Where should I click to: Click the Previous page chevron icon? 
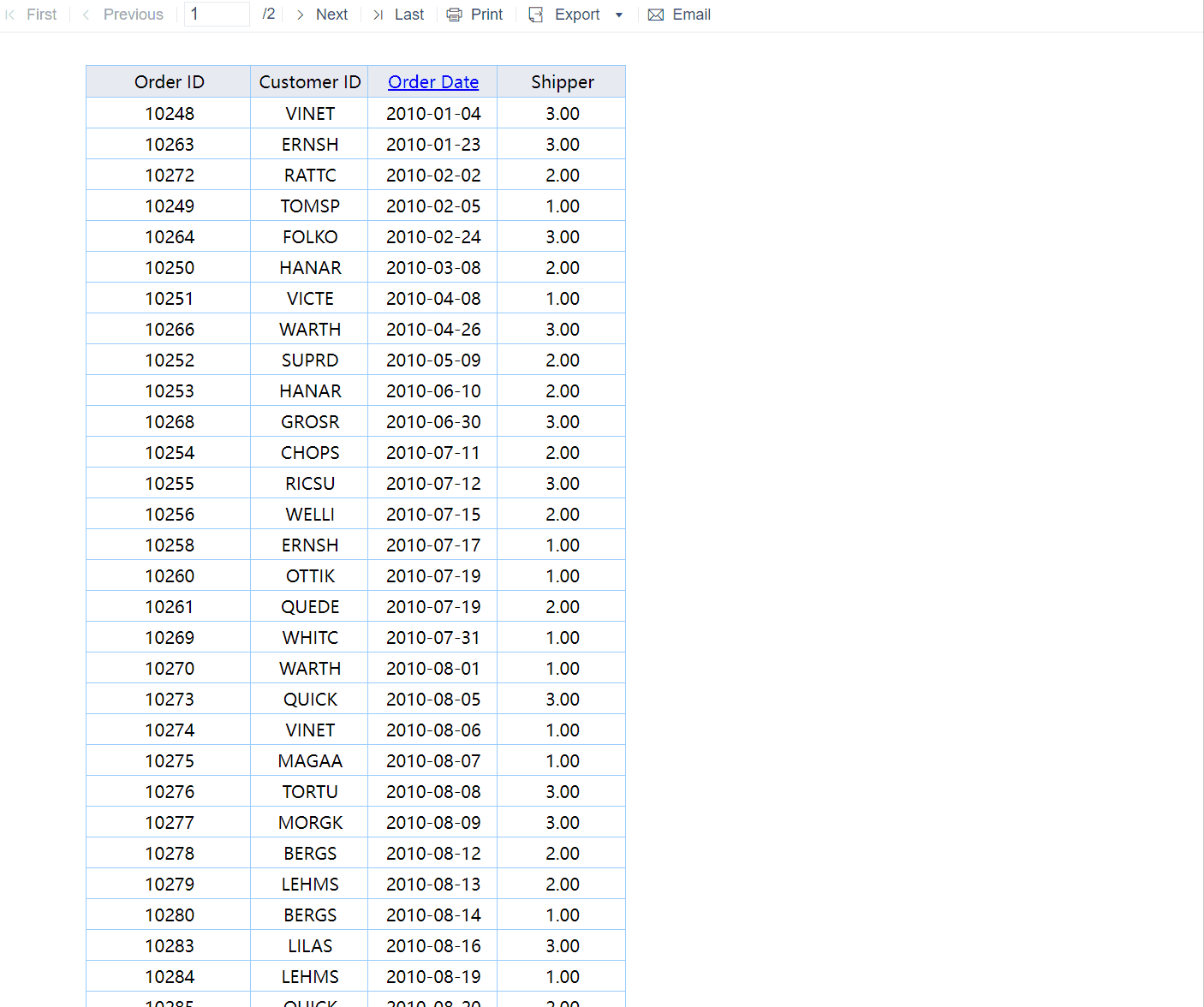(85, 14)
